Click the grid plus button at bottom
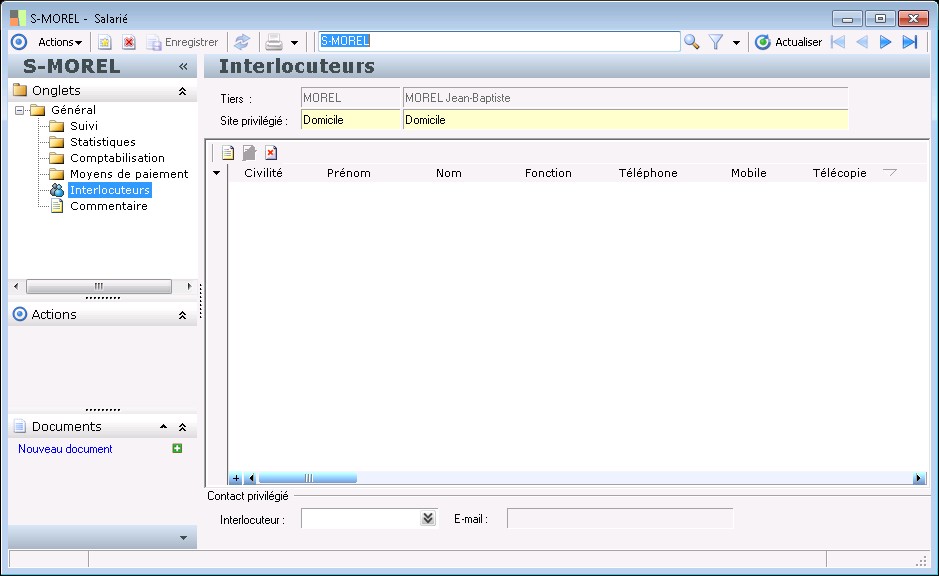Image resolution: width=939 pixels, height=576 pixels. click(236, 478)
